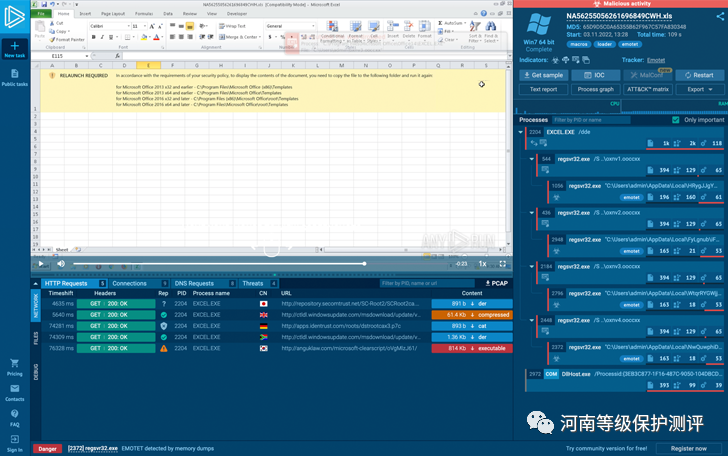Screen dimensions: 728x456
Task: Open Public tasks in the sidebar
Action: (14, 75)
